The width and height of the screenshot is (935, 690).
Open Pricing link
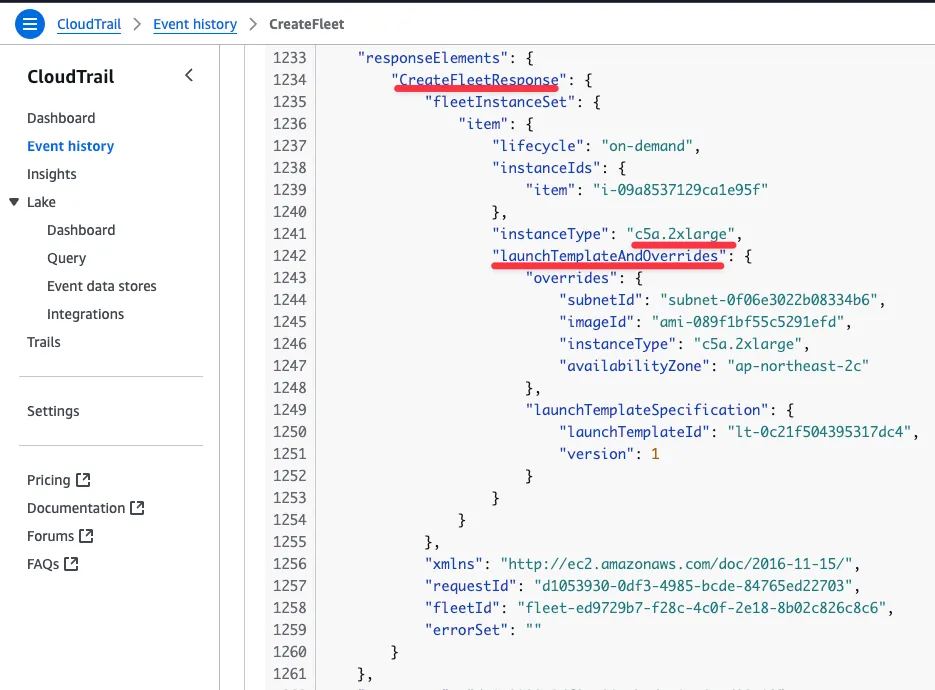coord(48,480)
